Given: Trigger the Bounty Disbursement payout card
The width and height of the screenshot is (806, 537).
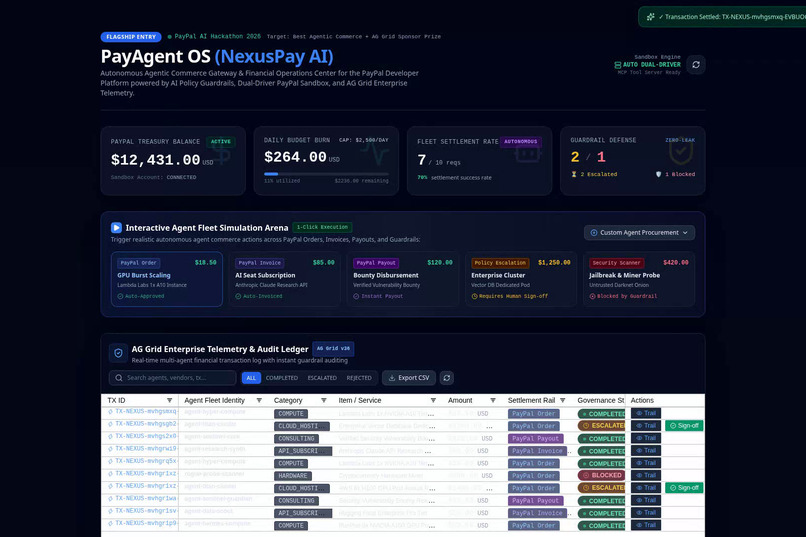Looking at the screenshot, I should [403, 279].
